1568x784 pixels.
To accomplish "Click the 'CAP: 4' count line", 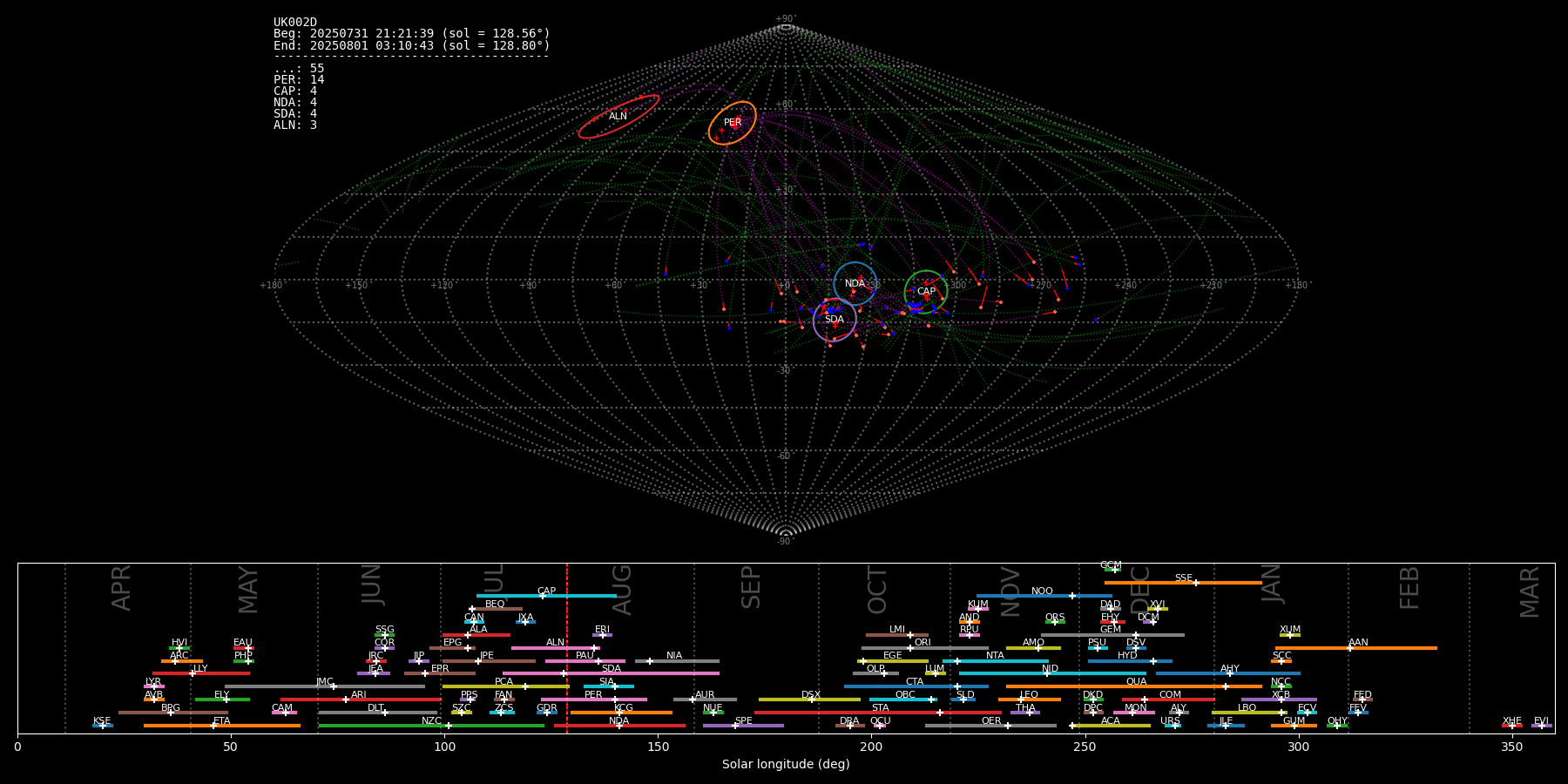I will click(x=295, y=91).
